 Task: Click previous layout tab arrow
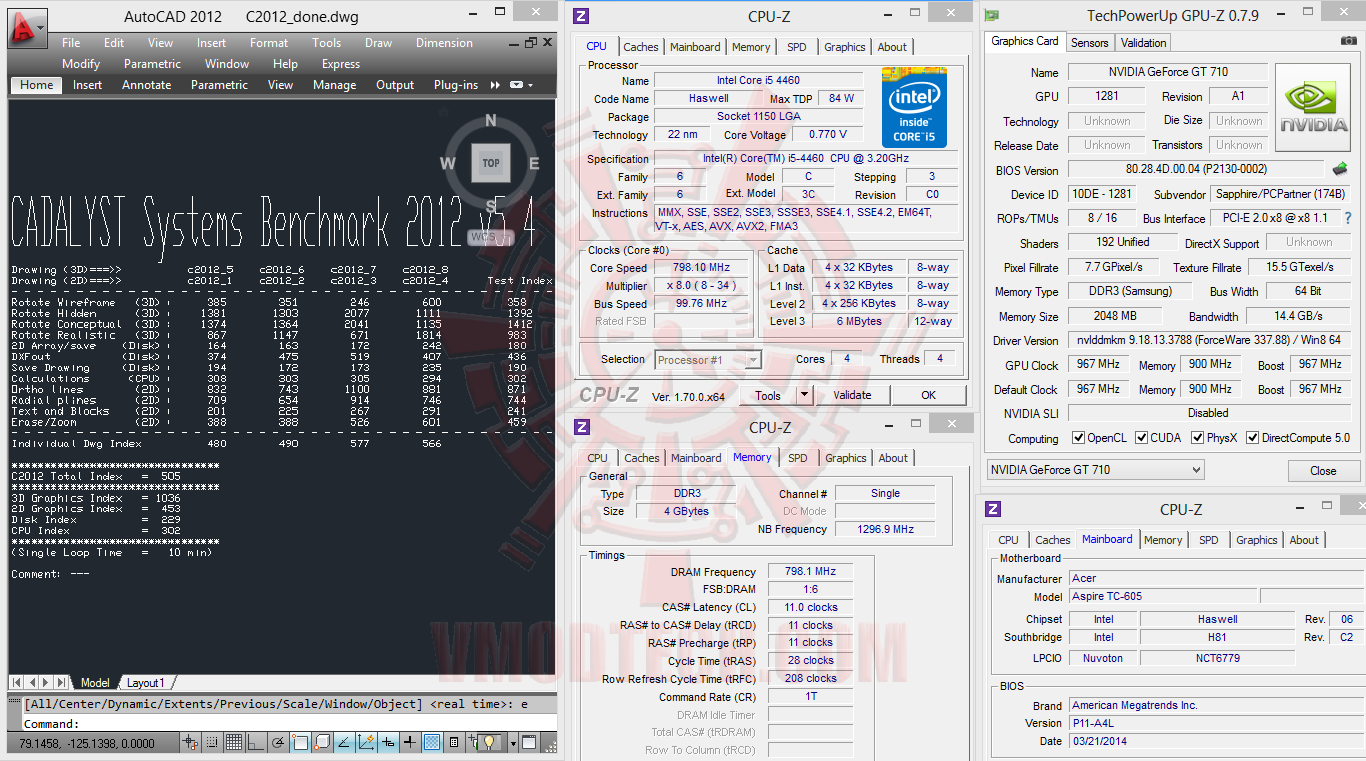(31, 682)
